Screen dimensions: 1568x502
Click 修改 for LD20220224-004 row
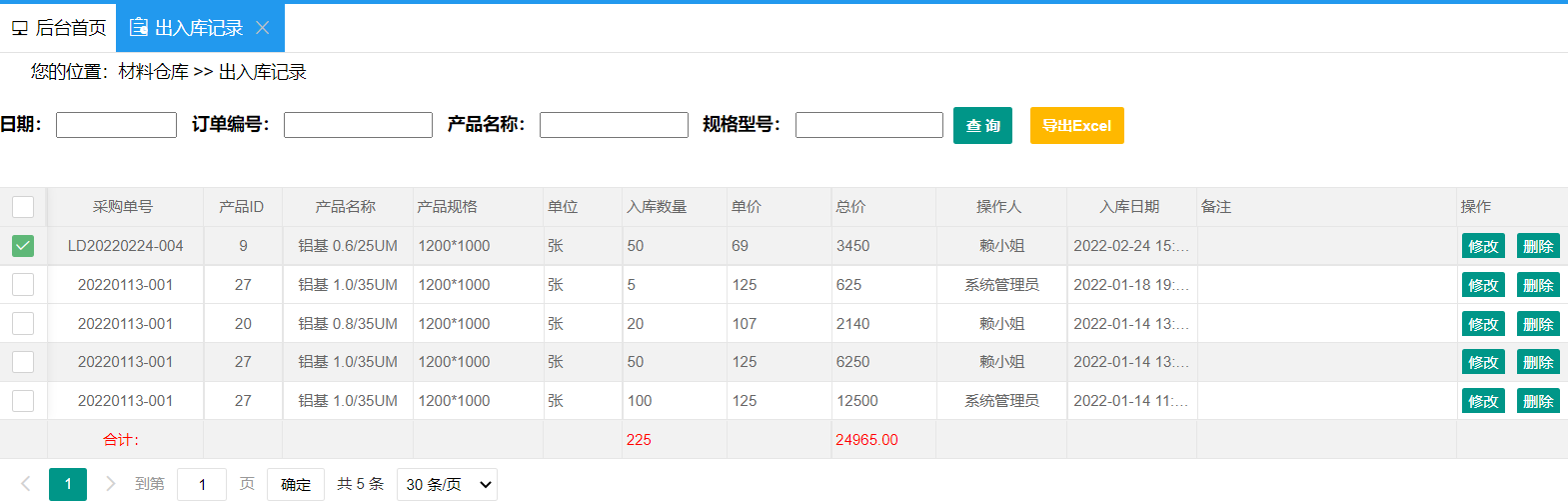click(x=1482, y=246)
